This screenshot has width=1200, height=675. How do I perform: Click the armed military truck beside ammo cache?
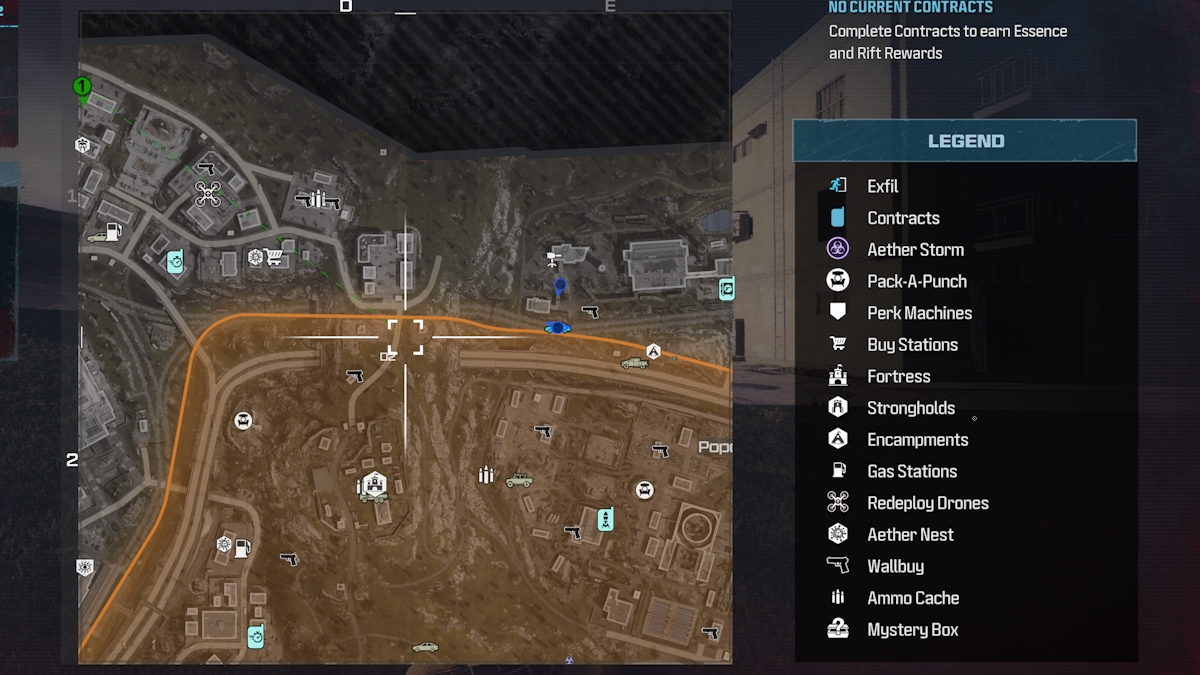(x=519, y=481)
